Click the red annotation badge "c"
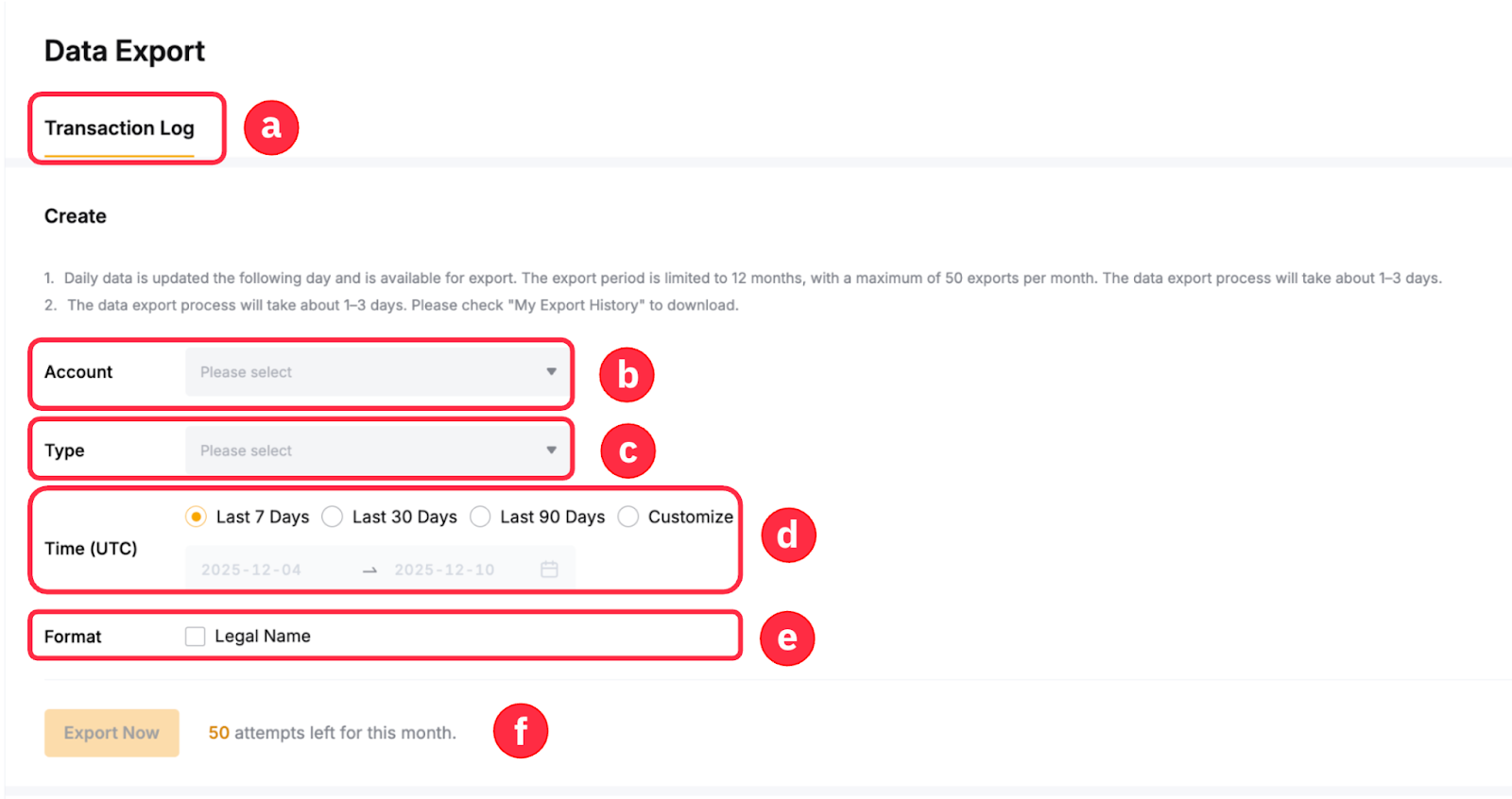Screen dimensions: 1512x799 point(627,451)
